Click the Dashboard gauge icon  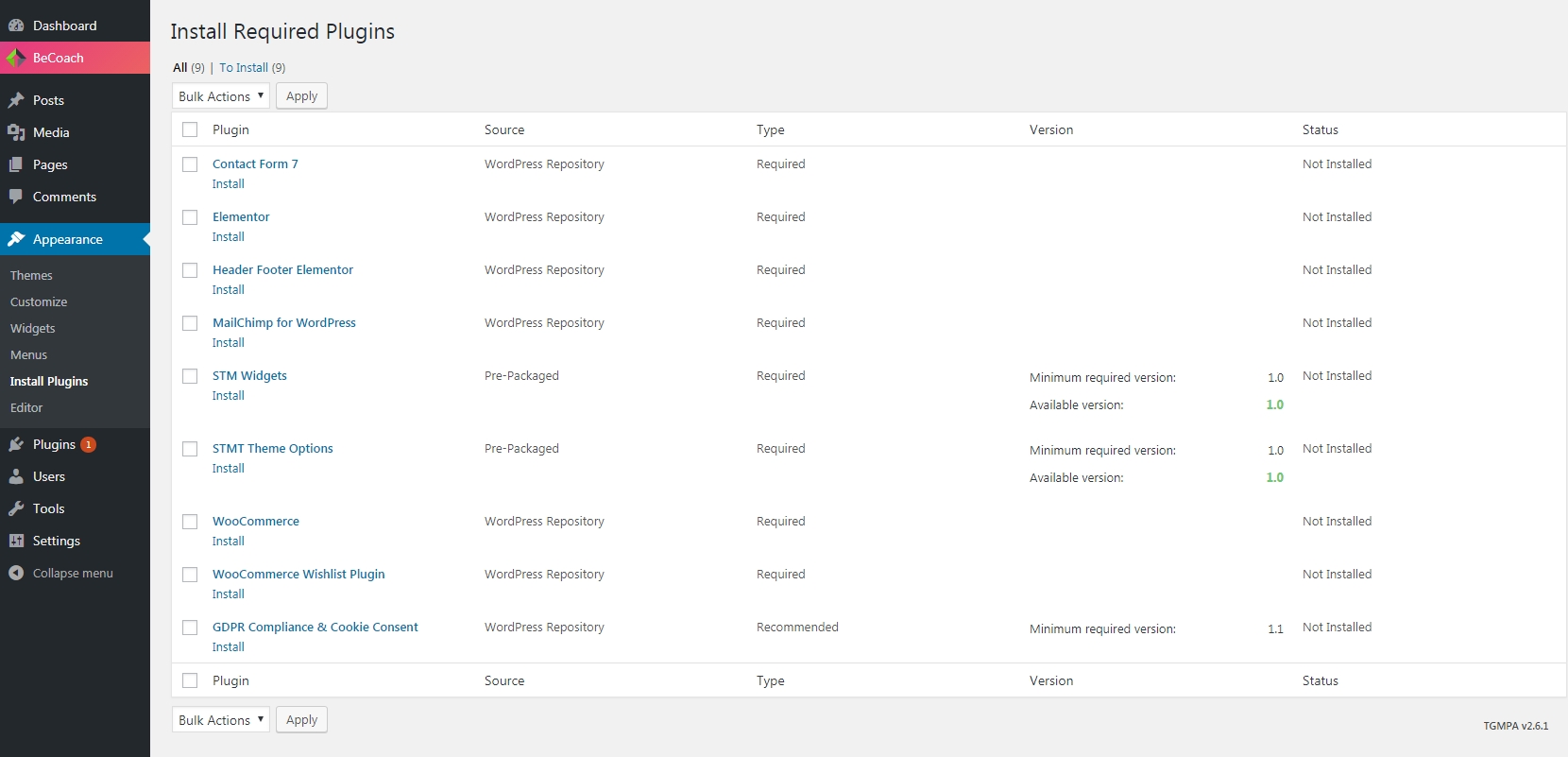(16, 26)
